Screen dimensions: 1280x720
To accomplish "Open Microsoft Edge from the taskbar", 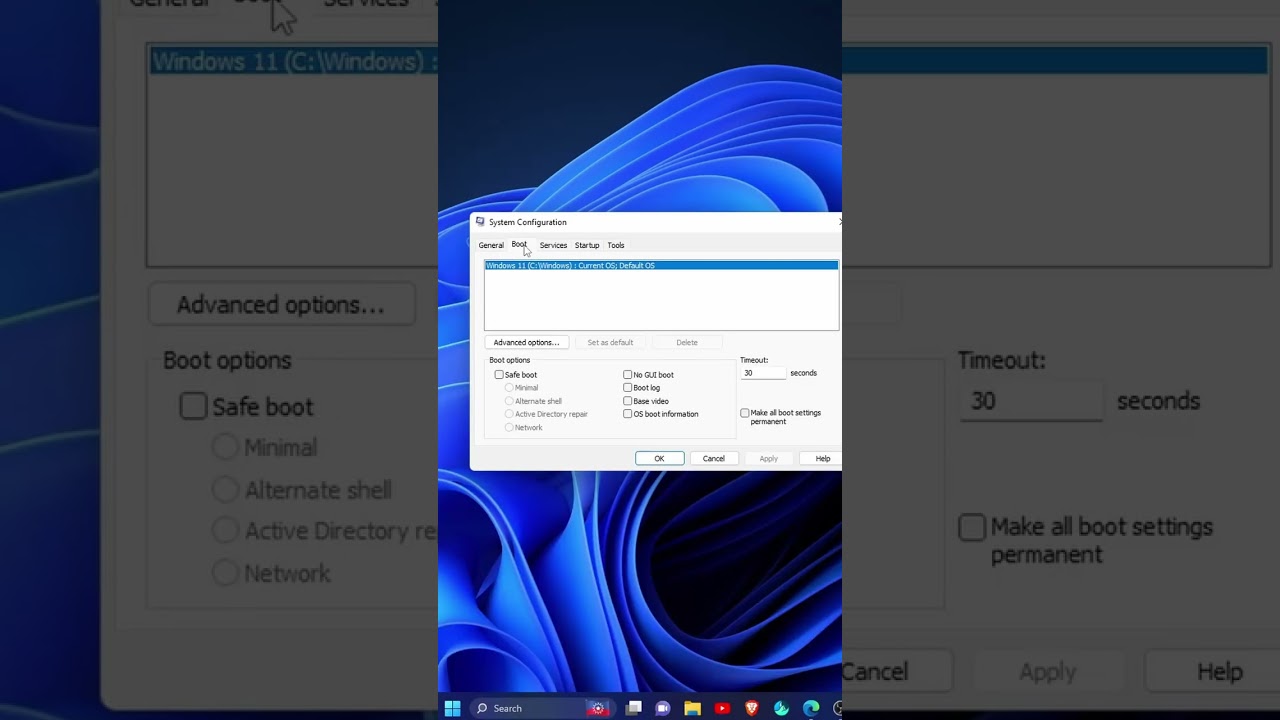I will (811, 708).
